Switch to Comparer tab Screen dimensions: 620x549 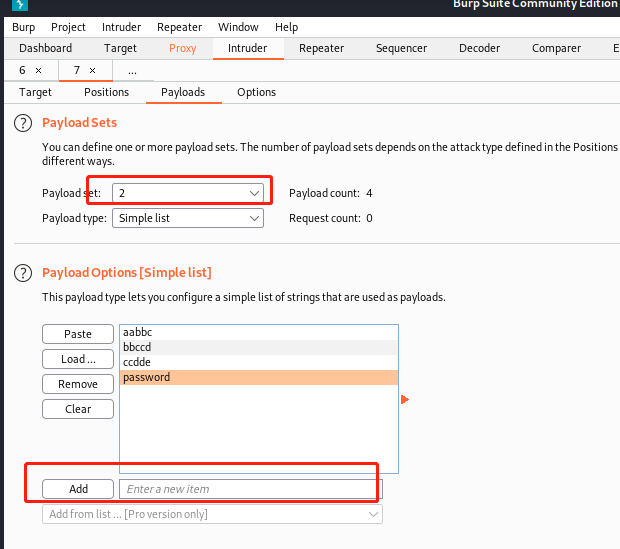pyautogui.click(x=556, y=48)
